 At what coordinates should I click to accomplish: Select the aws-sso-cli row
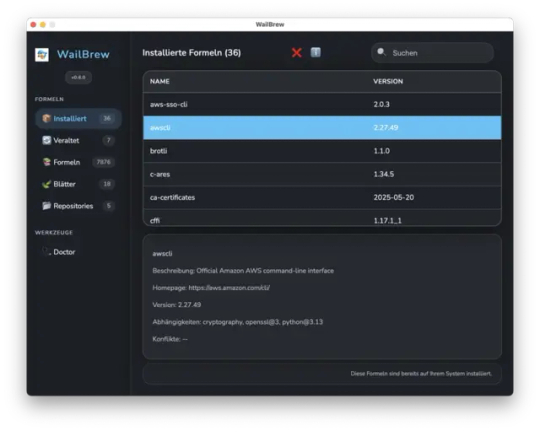[322, 104]
